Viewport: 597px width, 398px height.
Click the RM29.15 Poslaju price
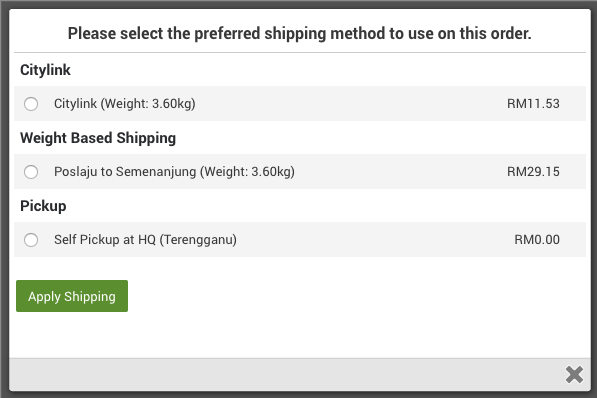(x=533, y=172)
